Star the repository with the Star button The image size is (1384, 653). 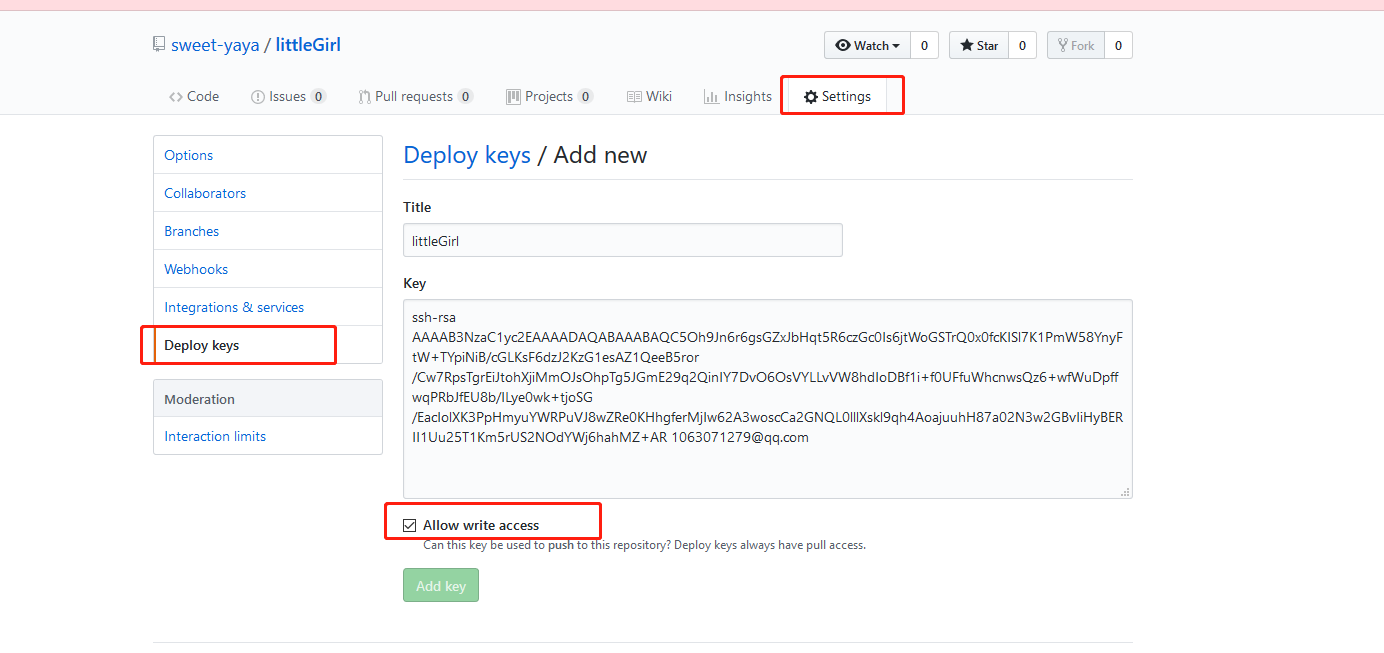point(979,45)
